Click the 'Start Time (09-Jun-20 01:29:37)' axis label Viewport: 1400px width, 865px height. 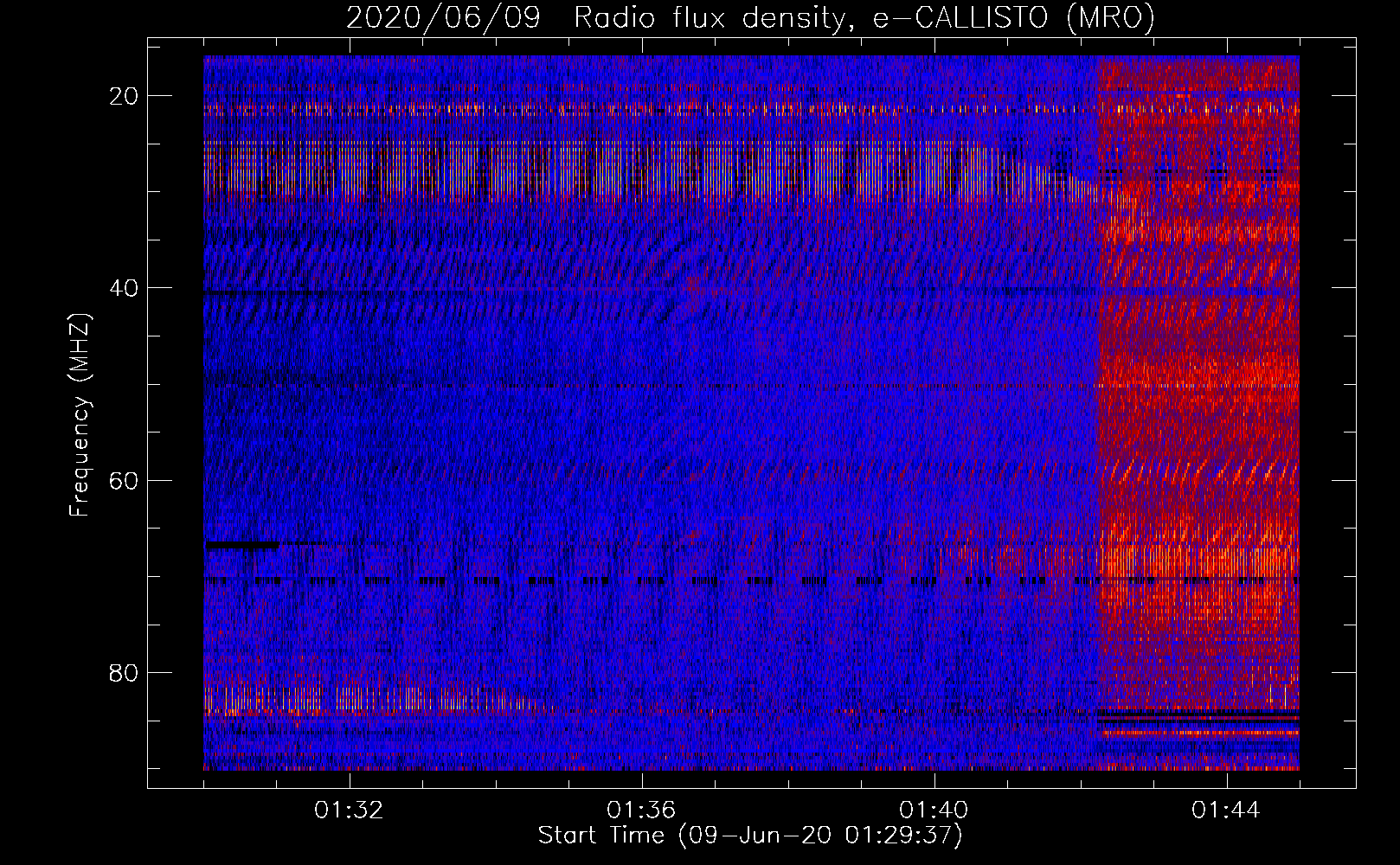[x=750, y=836]
